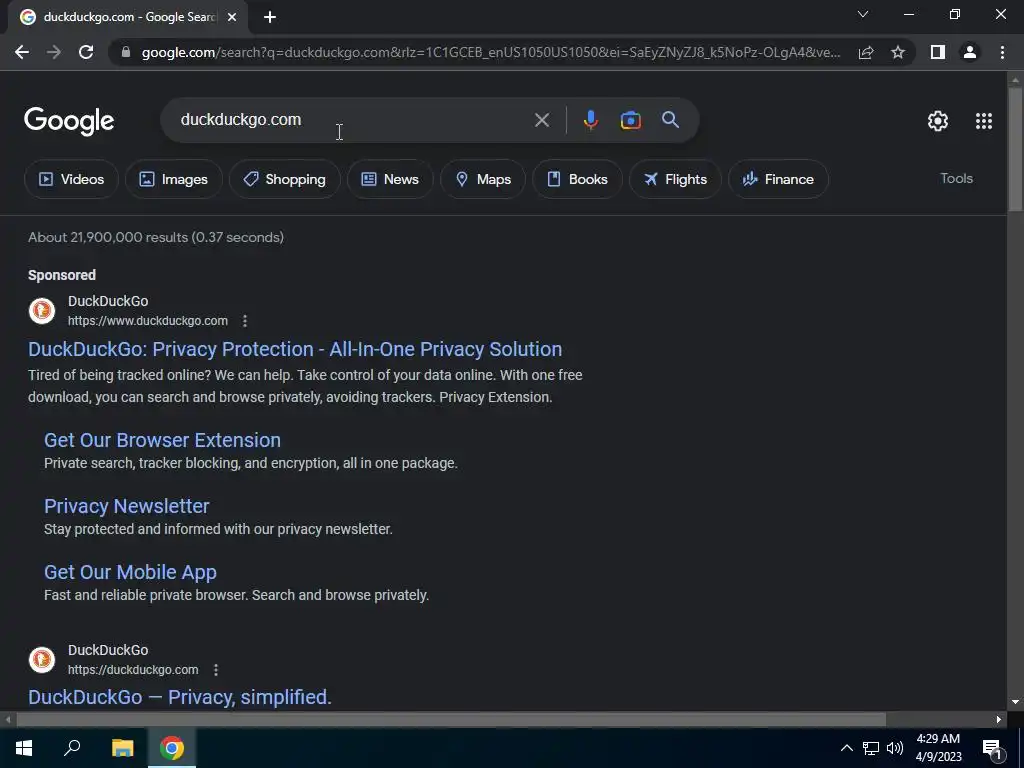The image size is (1024, 768).
Task: Open Chrome profile menu
Action: coord(970,52)
